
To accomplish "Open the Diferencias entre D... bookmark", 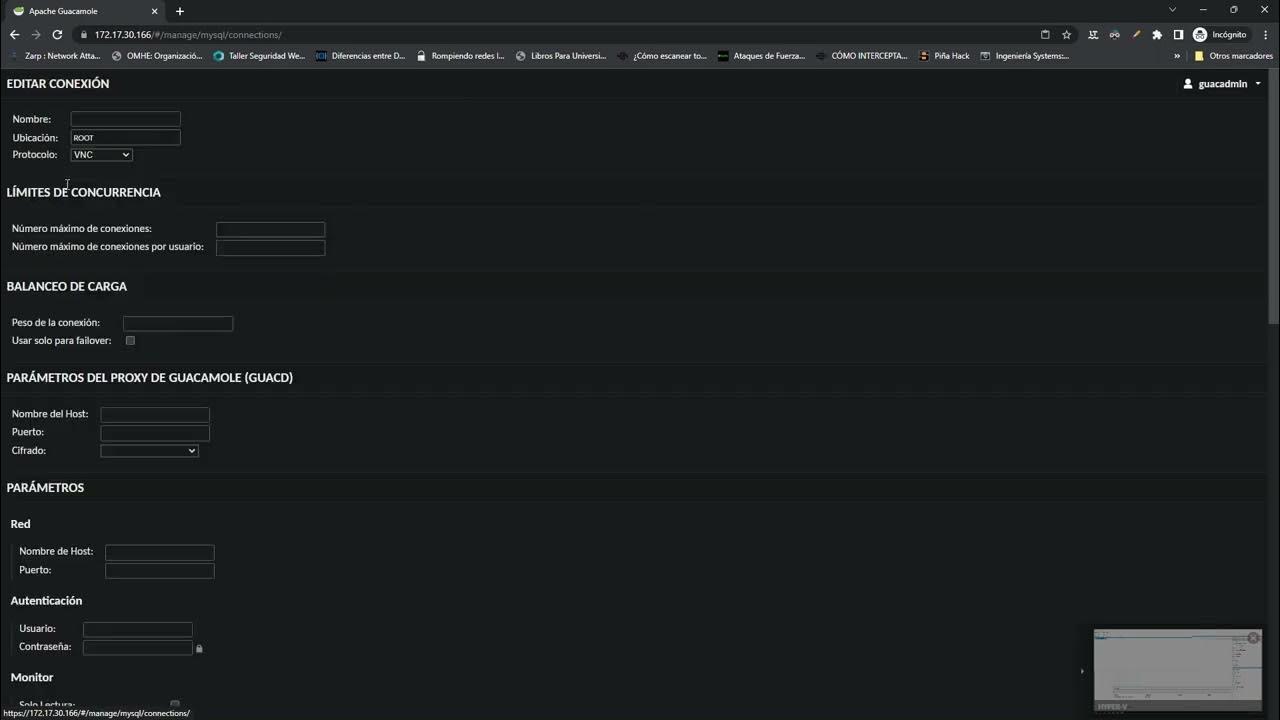I will [x=361, y=56].
